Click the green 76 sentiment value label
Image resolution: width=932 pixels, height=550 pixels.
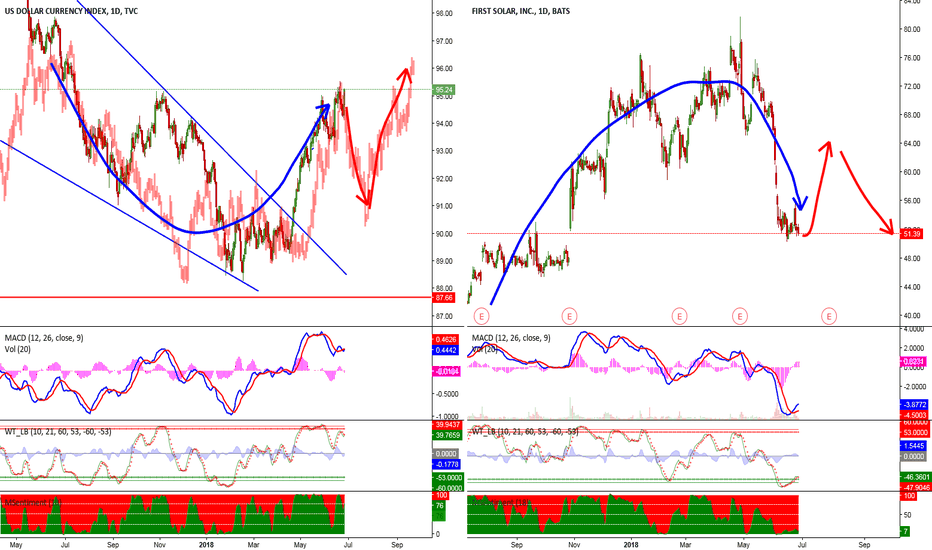click(440, 506)
